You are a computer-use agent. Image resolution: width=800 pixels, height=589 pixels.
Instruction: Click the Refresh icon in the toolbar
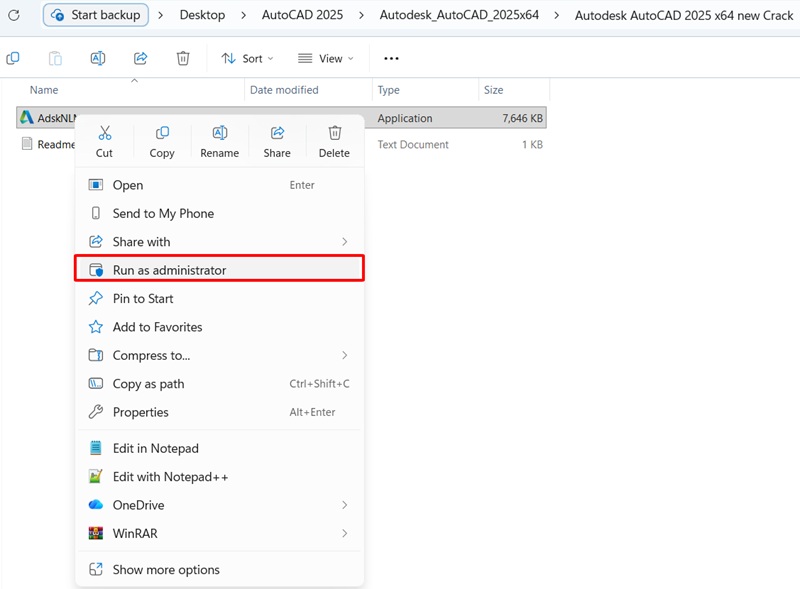12,16
